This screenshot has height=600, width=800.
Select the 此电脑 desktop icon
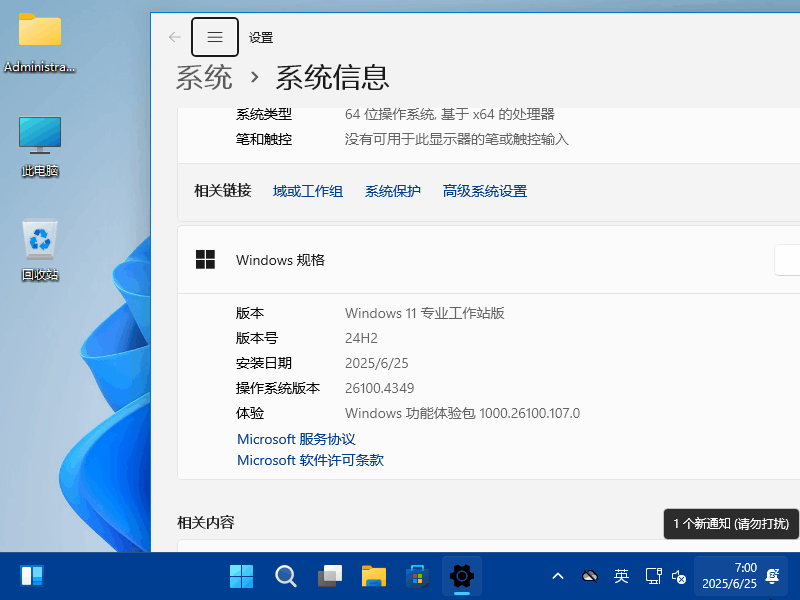click(x=40, y=147)
